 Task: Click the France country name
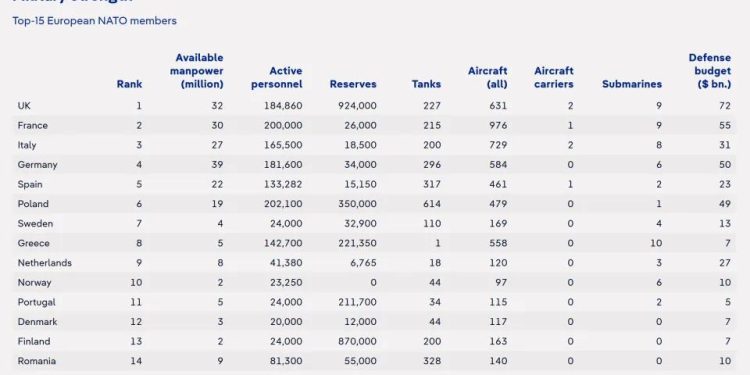click(x=33, y=125)
